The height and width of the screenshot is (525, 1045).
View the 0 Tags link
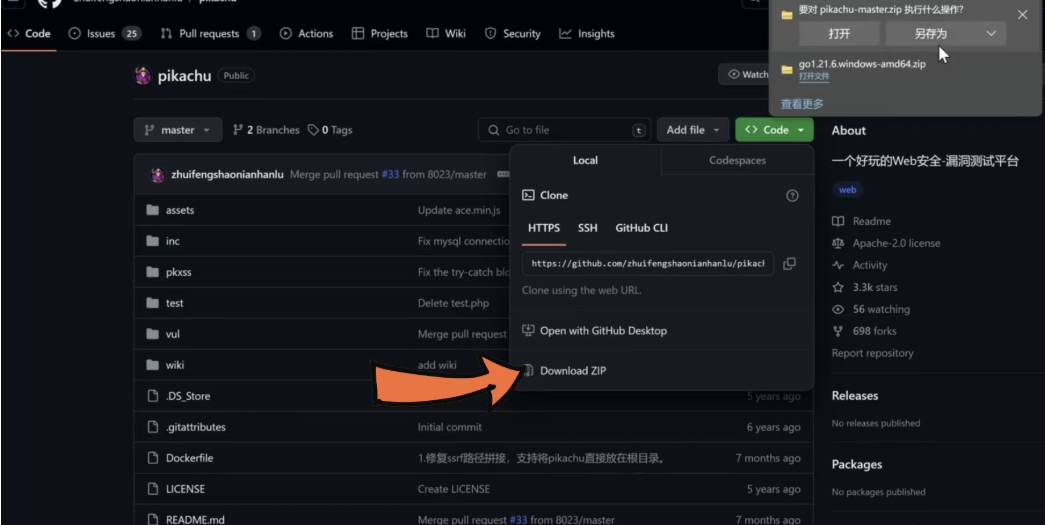[330, 130]
